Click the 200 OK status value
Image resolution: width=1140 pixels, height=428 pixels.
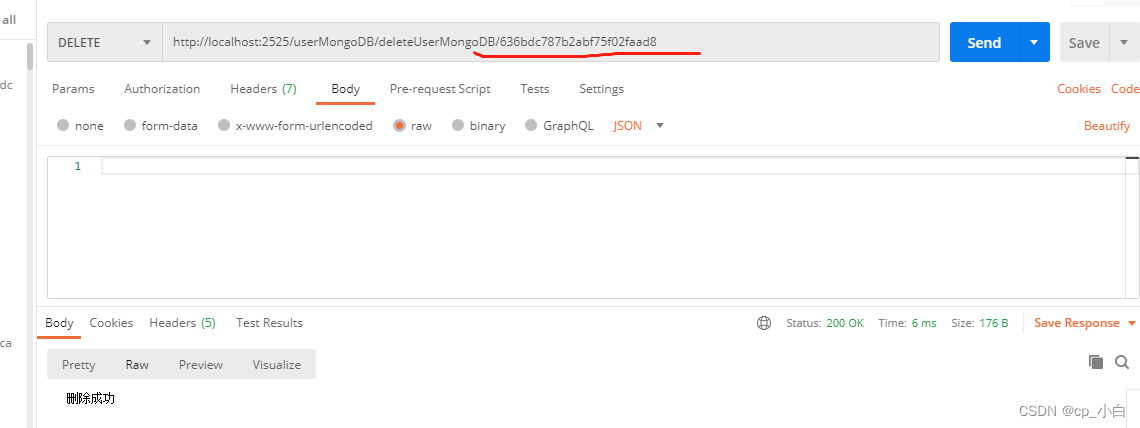[x=845, y=323]
